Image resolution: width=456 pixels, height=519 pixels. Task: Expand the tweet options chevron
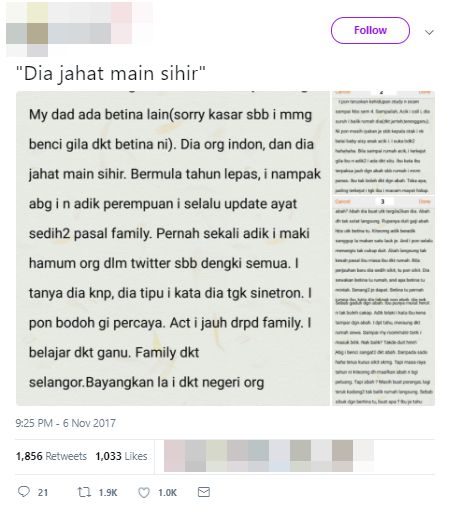429,32
